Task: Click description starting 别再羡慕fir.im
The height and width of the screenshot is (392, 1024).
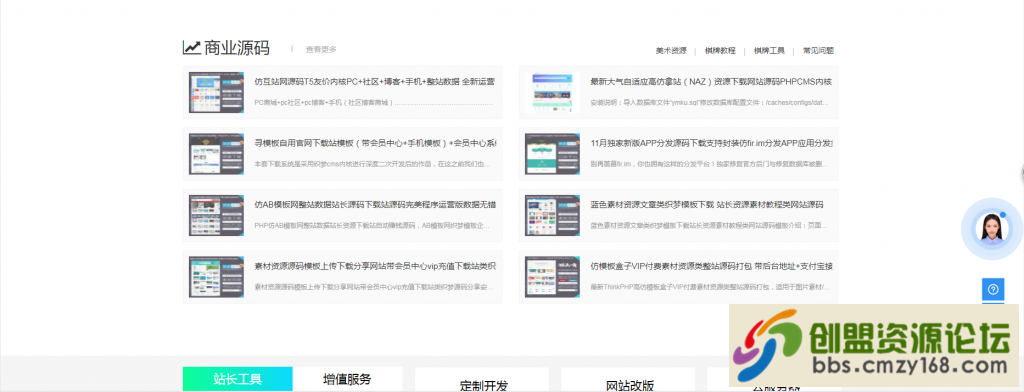Action: [710, 164]
